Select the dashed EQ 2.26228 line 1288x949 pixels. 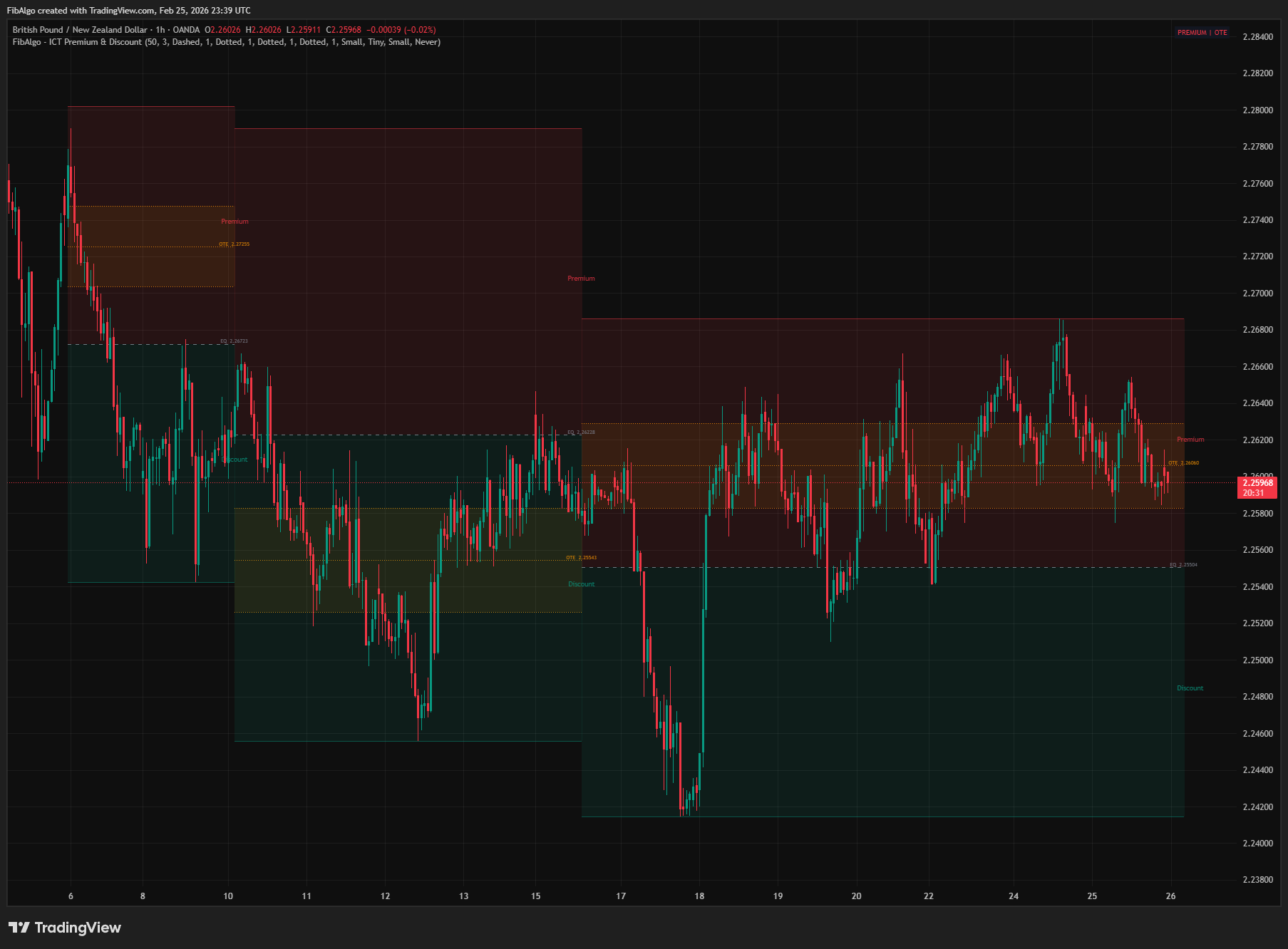click(579, 431)
